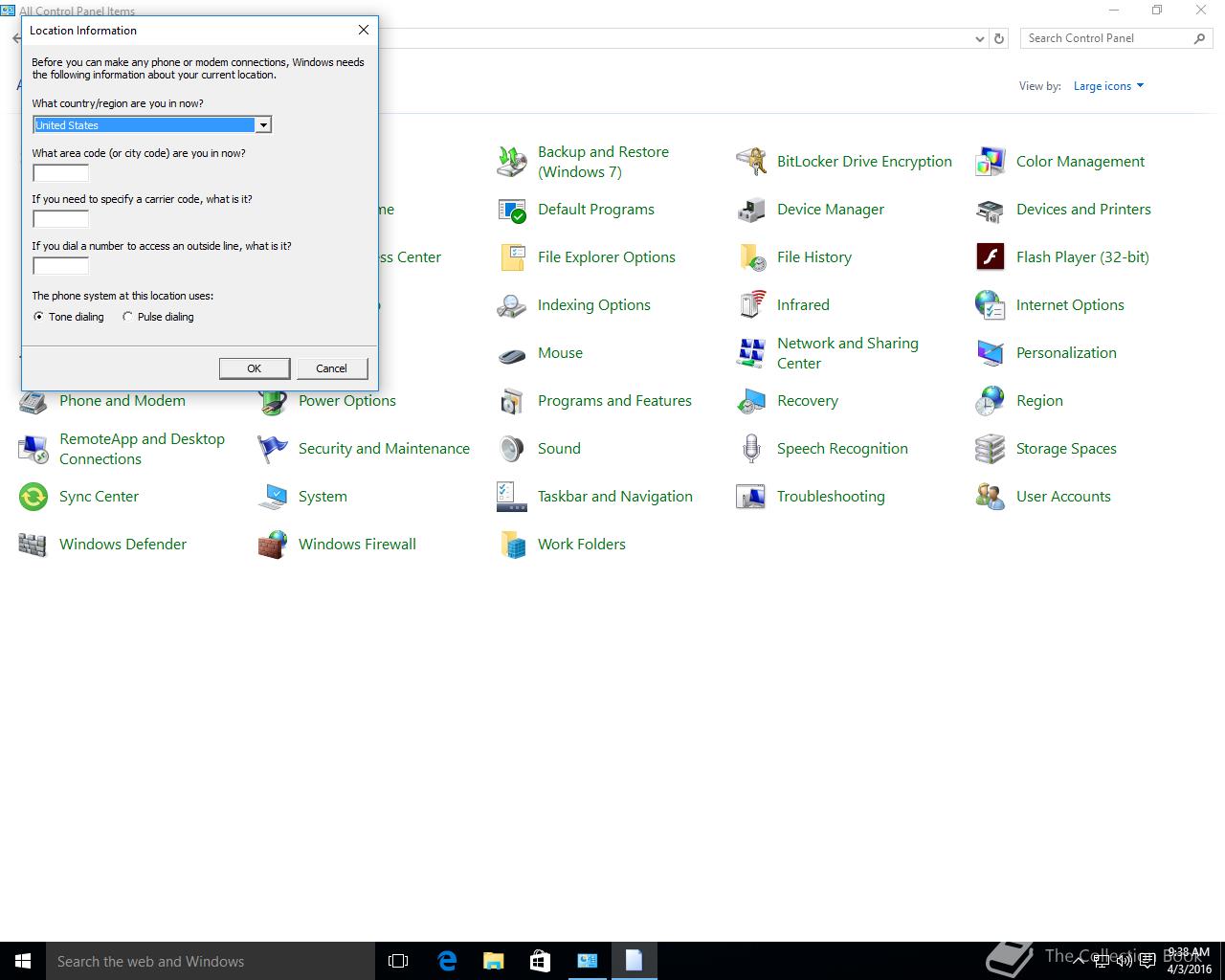1225x980 pixels.
Task: Click the Control Panel taskbar button
Action: (587, 961)
